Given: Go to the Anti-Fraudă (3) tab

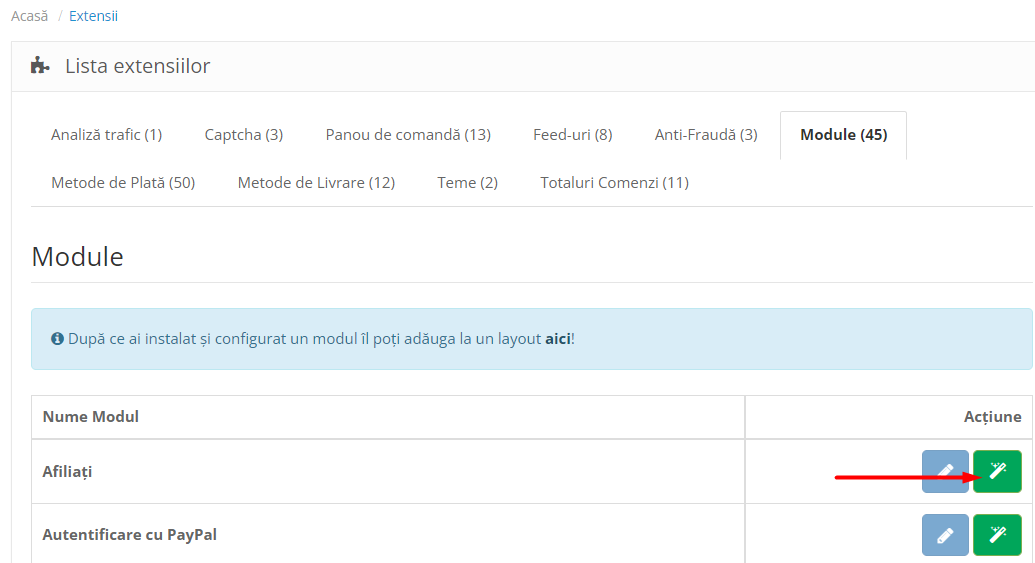Looking at the screenshot, I should tap(706, 135).
